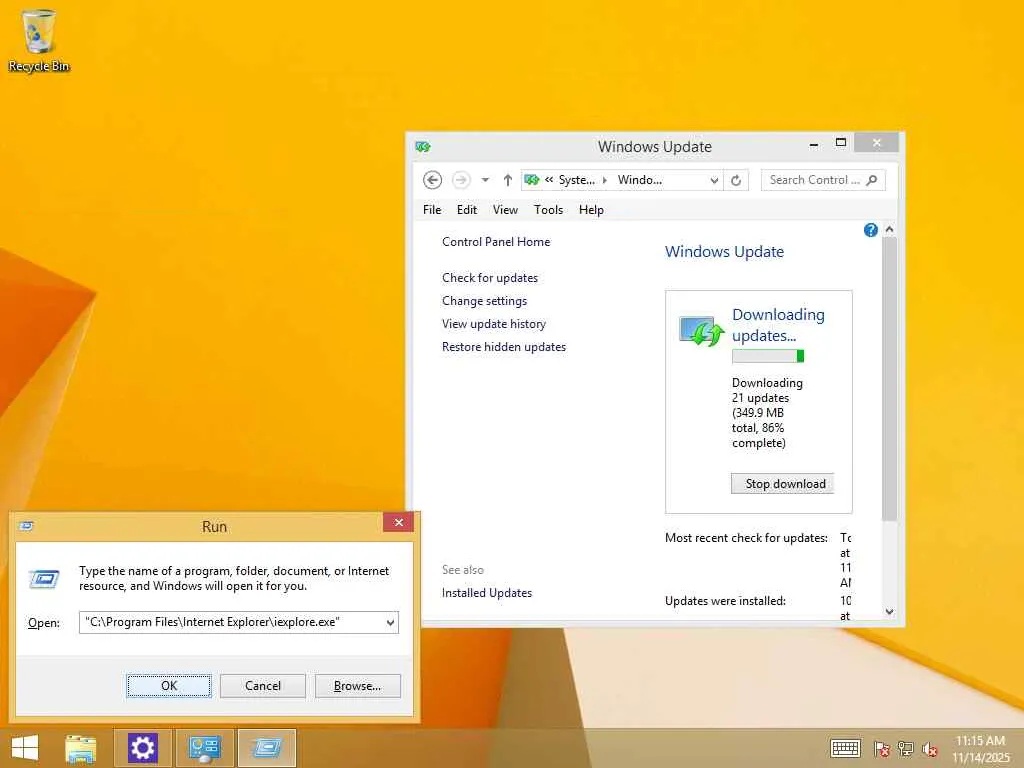Open the recent locations dropdown arrow
This screenshot has width=1024, height=768.
[485, 180]
